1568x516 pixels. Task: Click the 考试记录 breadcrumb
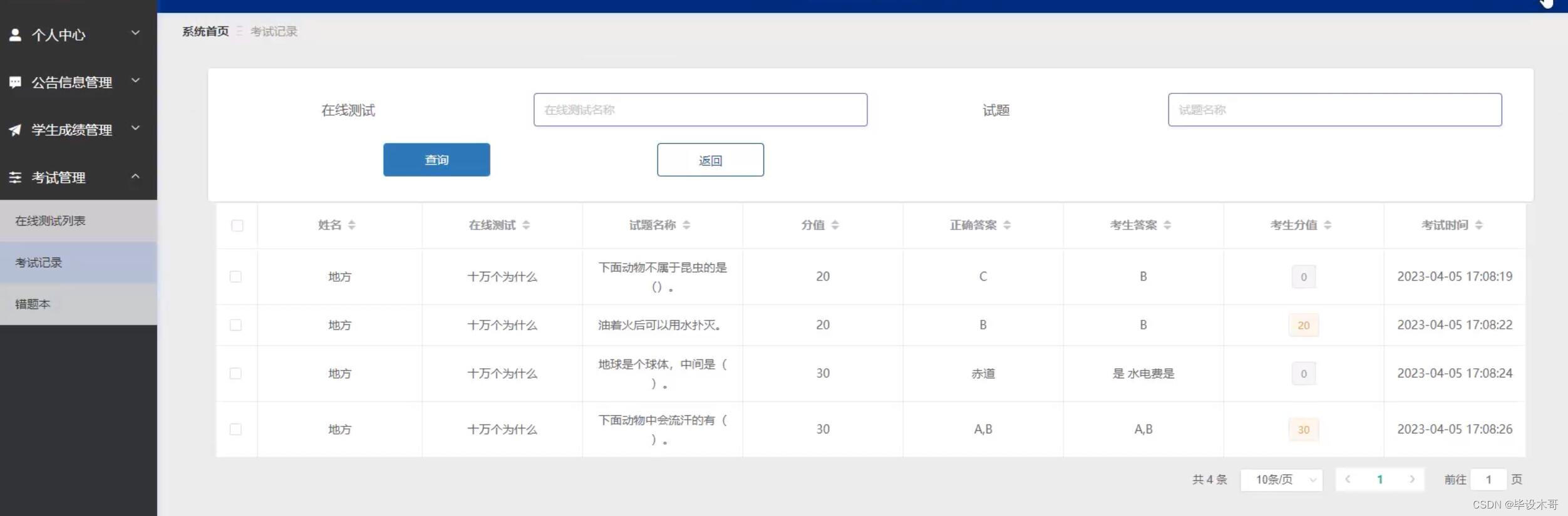274,31
